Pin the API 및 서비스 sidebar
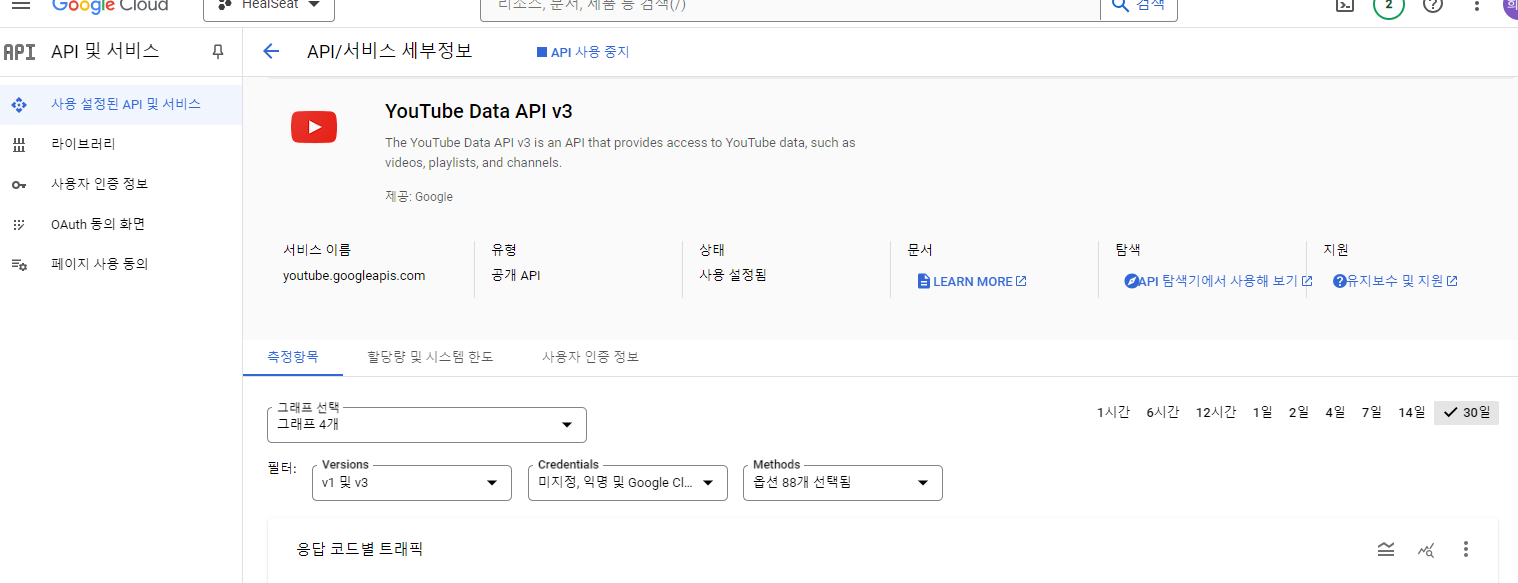1518x583 pixels. pyautogui.click(x=218, y=51)
